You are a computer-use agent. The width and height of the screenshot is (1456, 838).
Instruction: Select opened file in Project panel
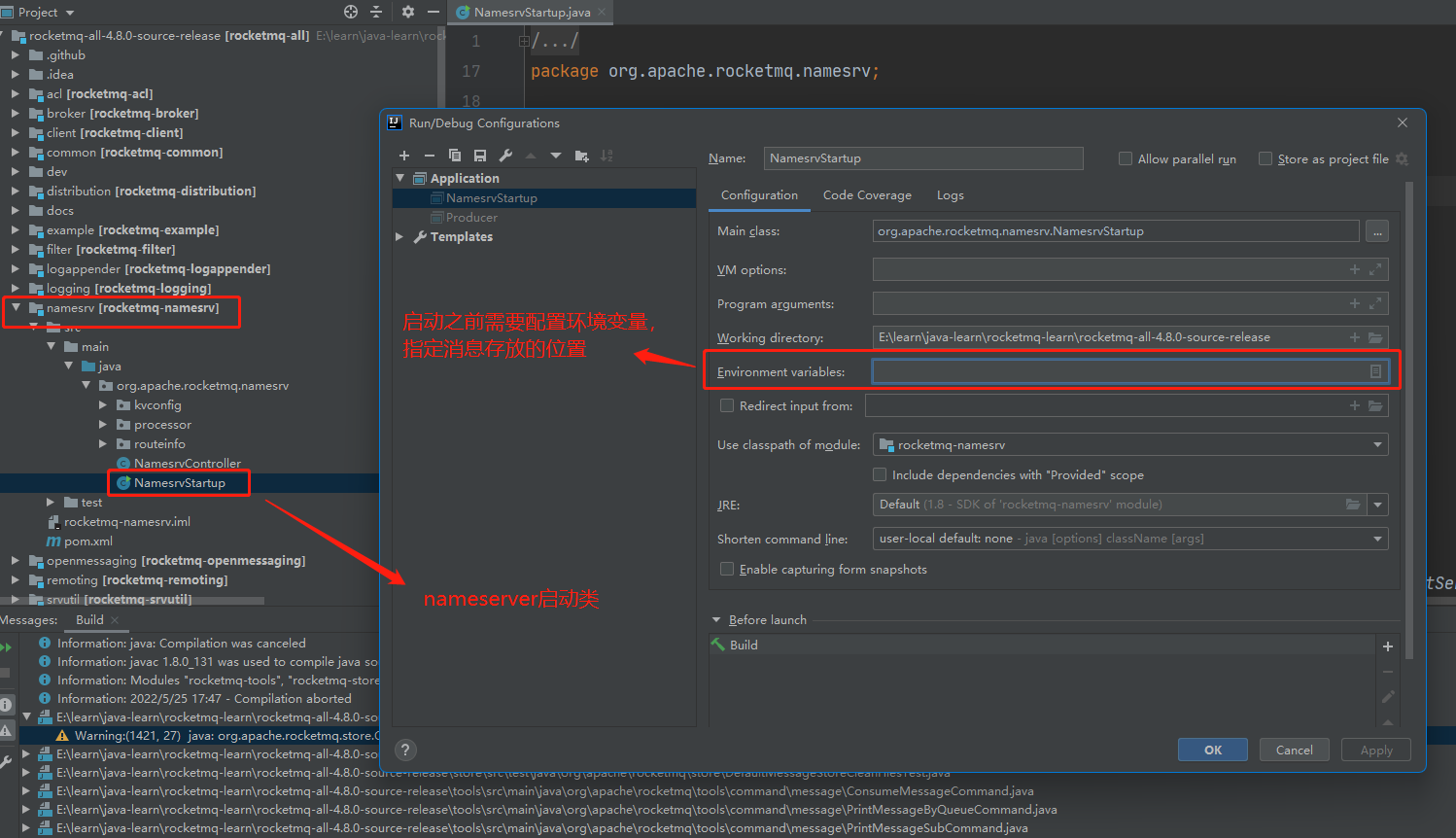point(351,12)
